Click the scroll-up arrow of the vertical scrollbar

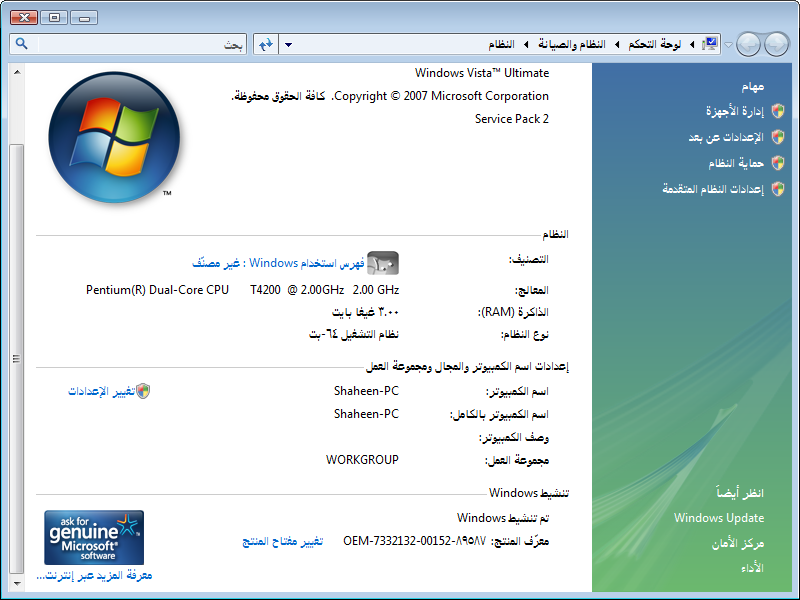click(17, 72)
